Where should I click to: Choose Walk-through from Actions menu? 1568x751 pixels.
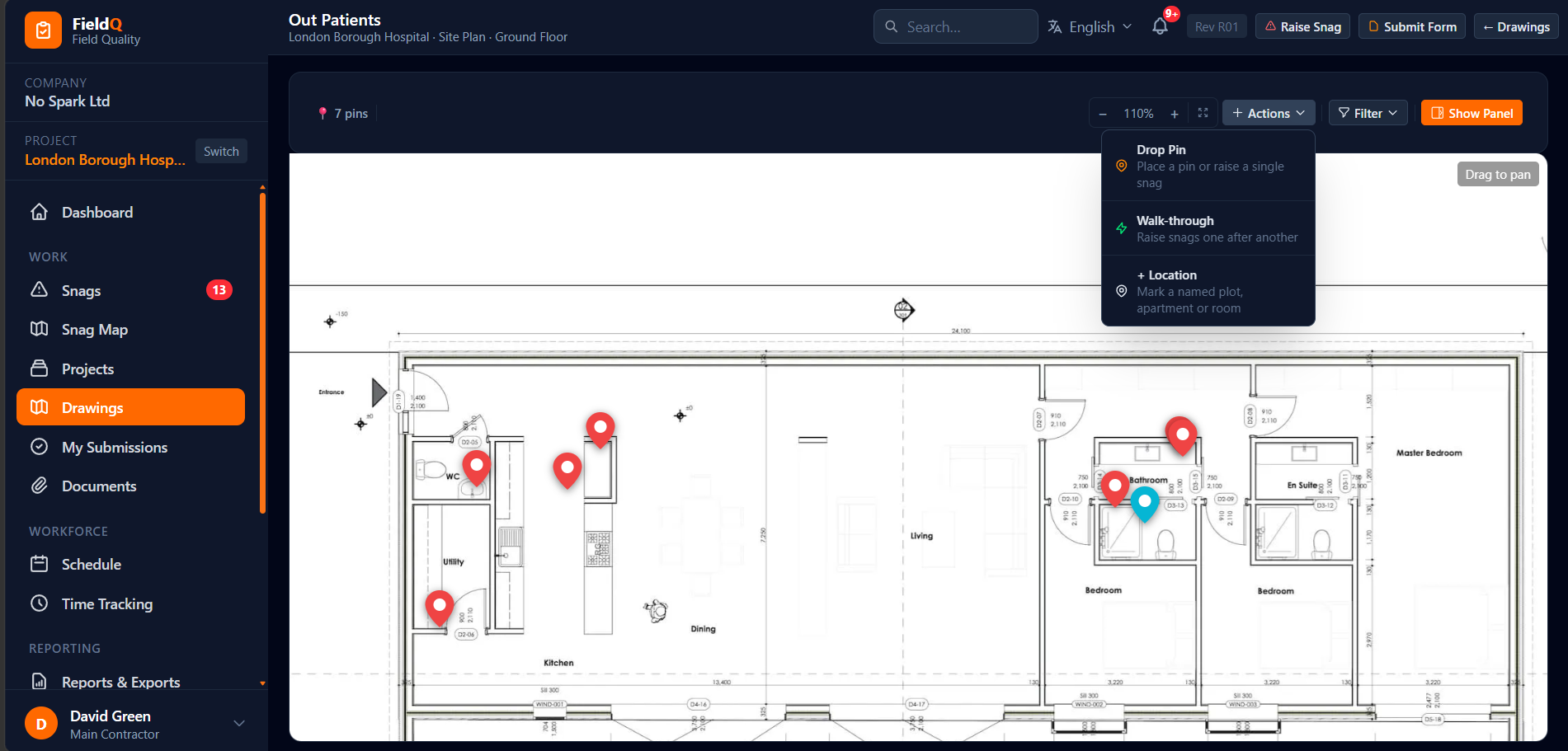(x=1208, y=228)
